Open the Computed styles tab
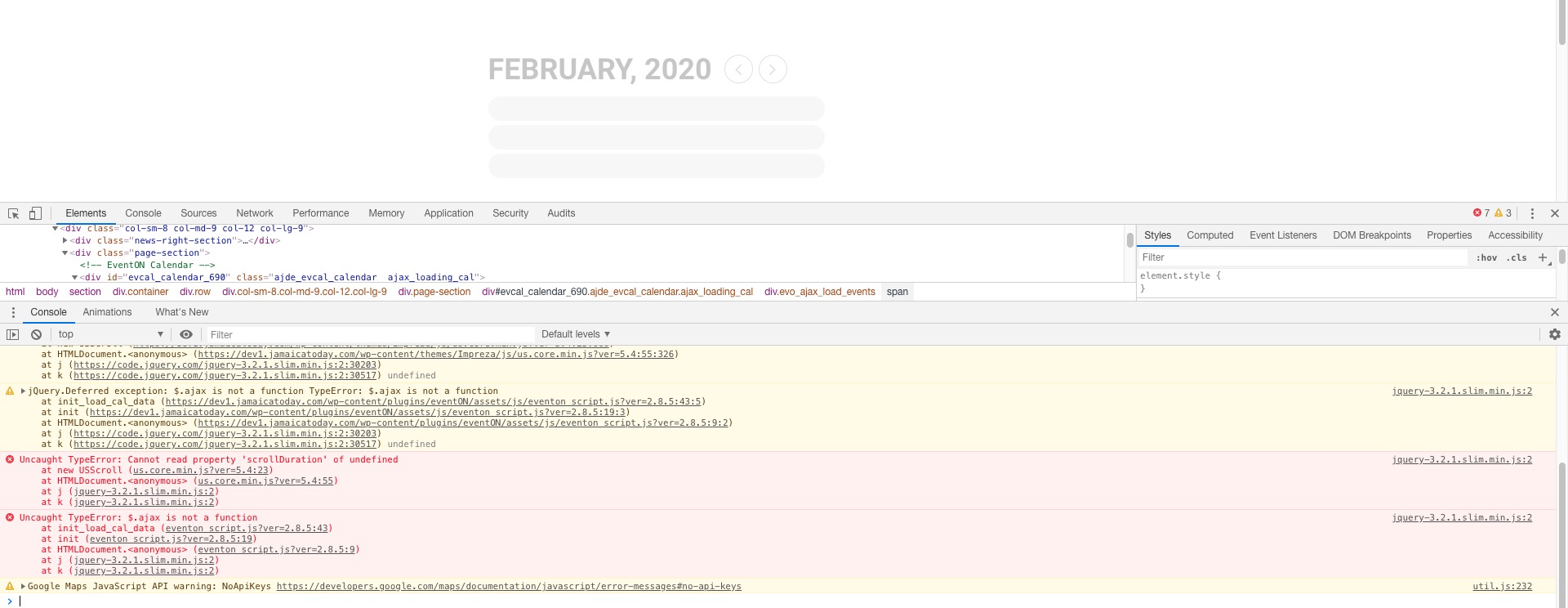The image size is (1568, 608). pos(1209,235)
